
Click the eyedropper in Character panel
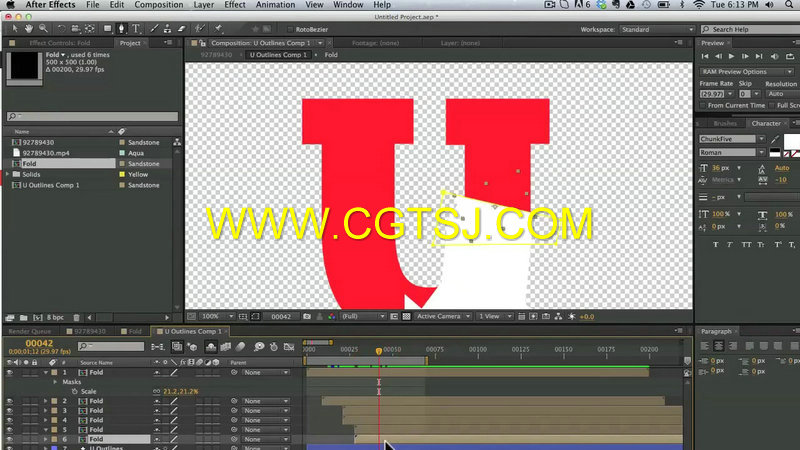[776, 139]
